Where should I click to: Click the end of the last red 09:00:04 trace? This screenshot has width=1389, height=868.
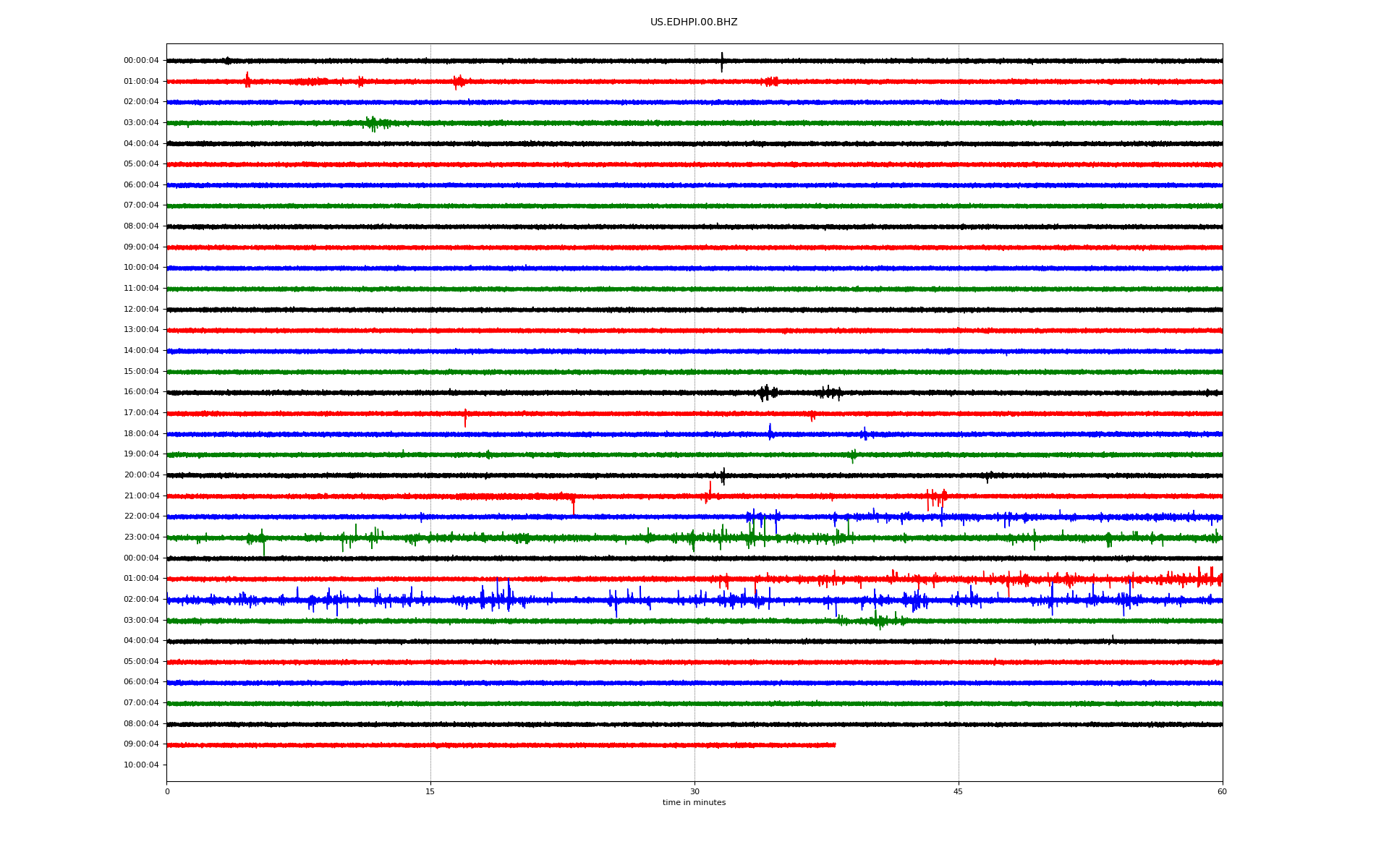(x=834, y=745)
